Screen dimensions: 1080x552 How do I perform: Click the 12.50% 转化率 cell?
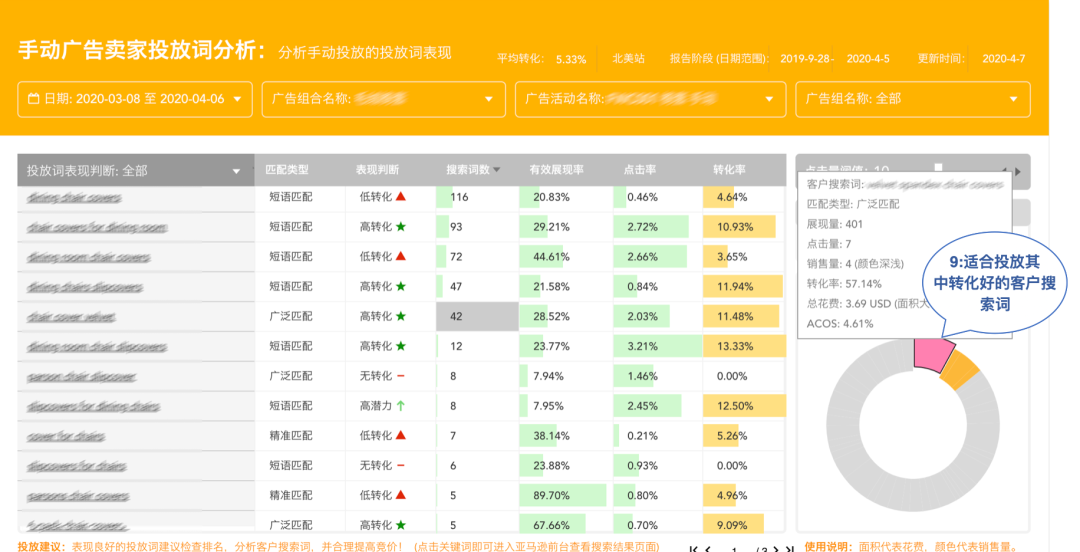point(744,406)
